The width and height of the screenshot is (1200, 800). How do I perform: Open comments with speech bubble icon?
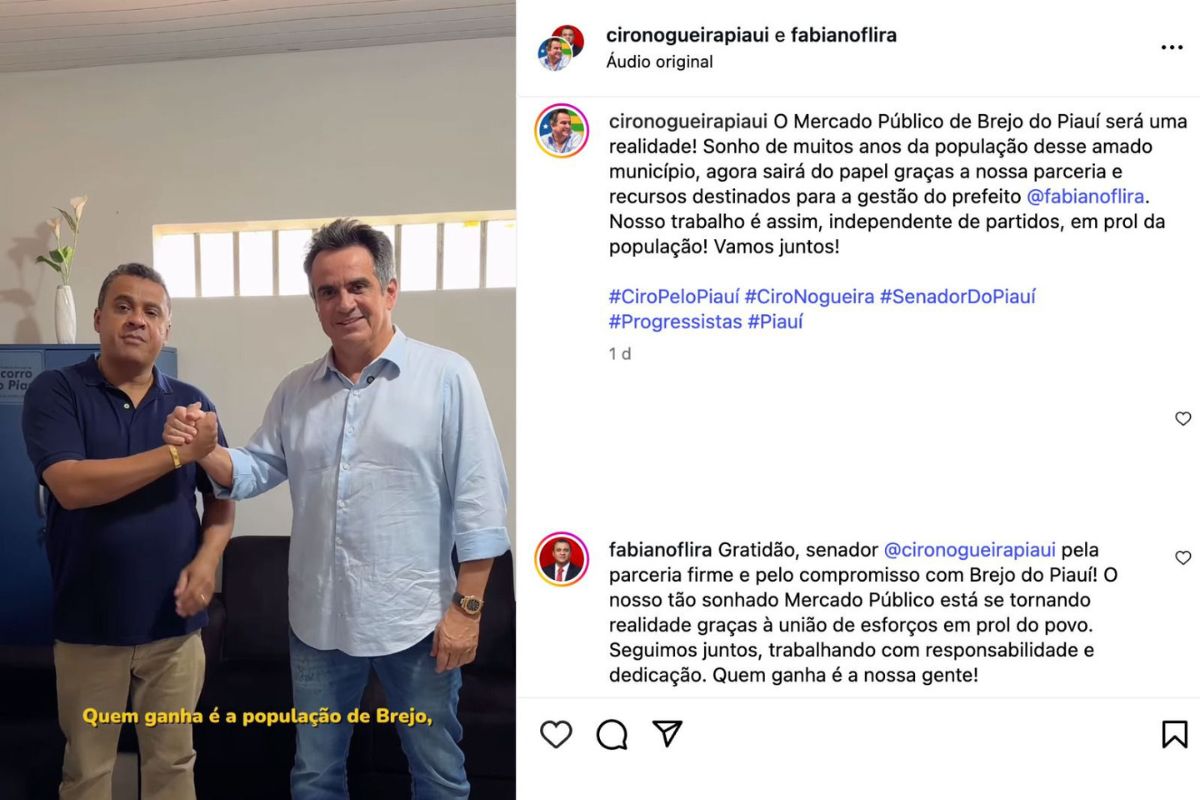612,734
